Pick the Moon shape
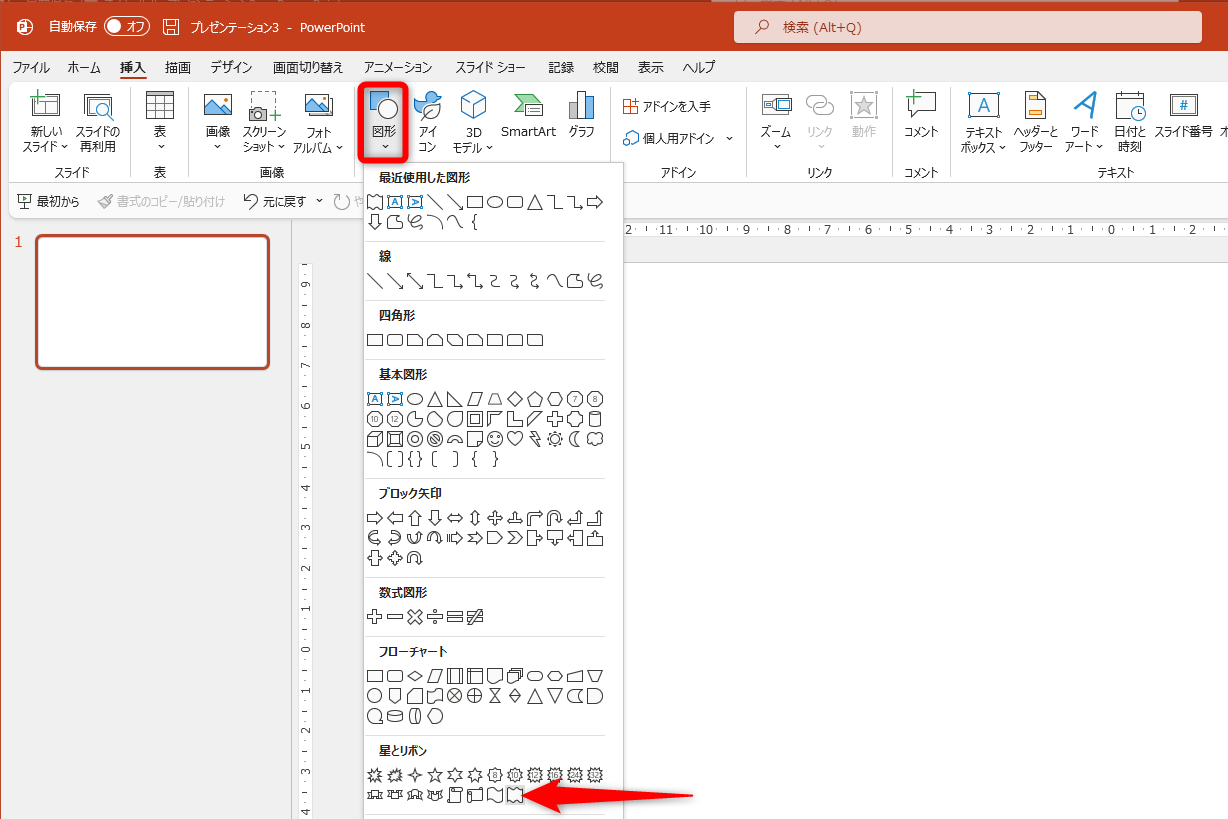 575,439
